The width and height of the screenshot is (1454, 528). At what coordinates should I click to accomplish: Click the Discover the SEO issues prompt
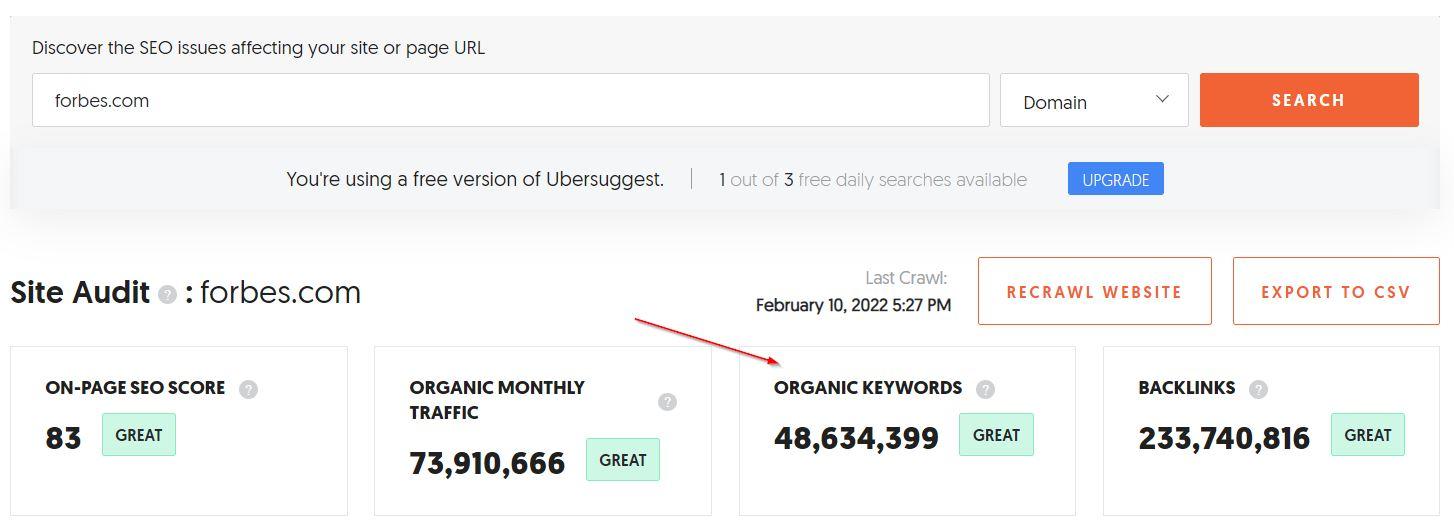tap(258, 48)
